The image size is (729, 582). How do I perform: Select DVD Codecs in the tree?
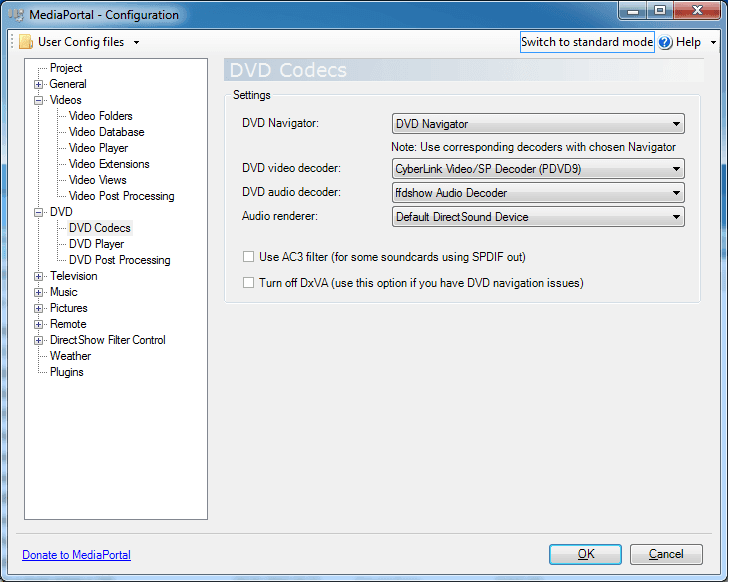99,228
